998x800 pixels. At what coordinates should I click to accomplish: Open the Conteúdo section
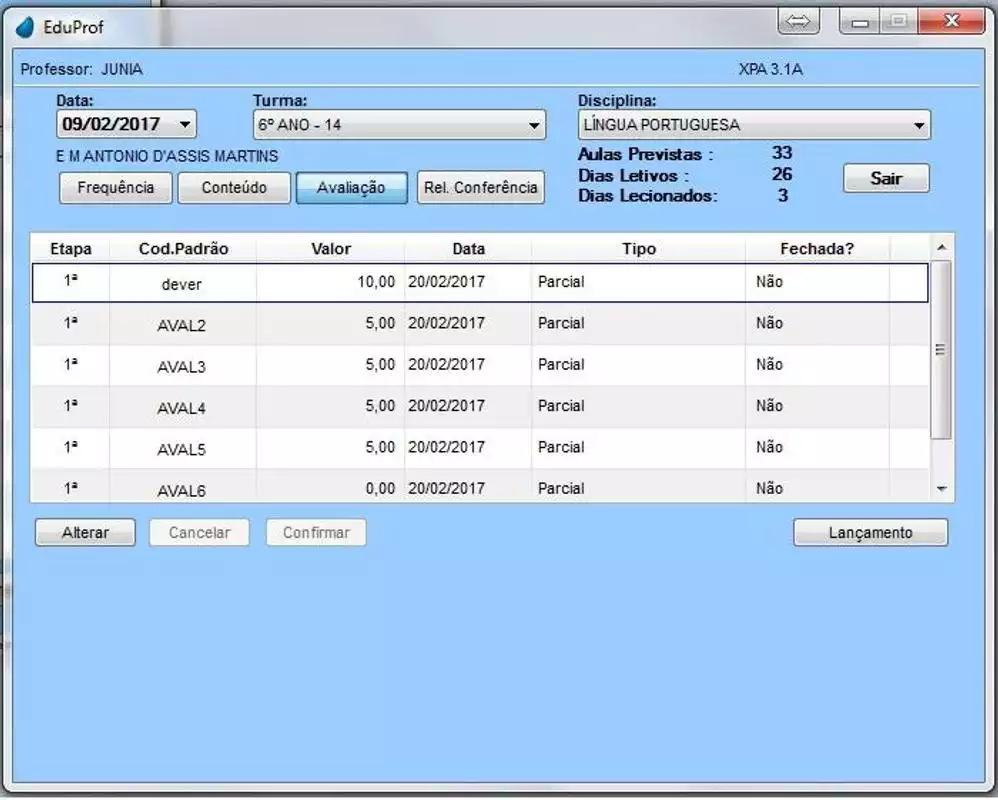coord(234,188)
